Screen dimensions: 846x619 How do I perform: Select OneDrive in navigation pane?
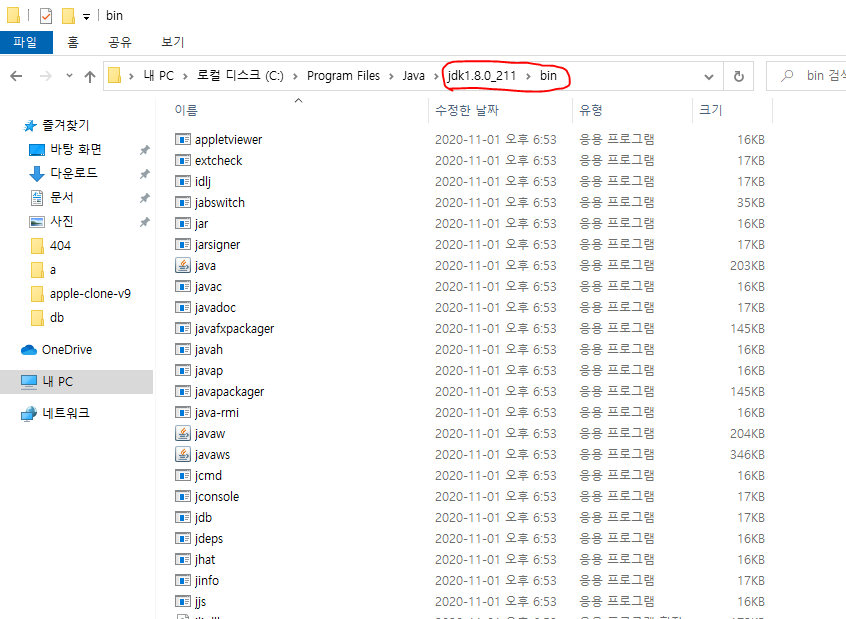pos(67,350)
